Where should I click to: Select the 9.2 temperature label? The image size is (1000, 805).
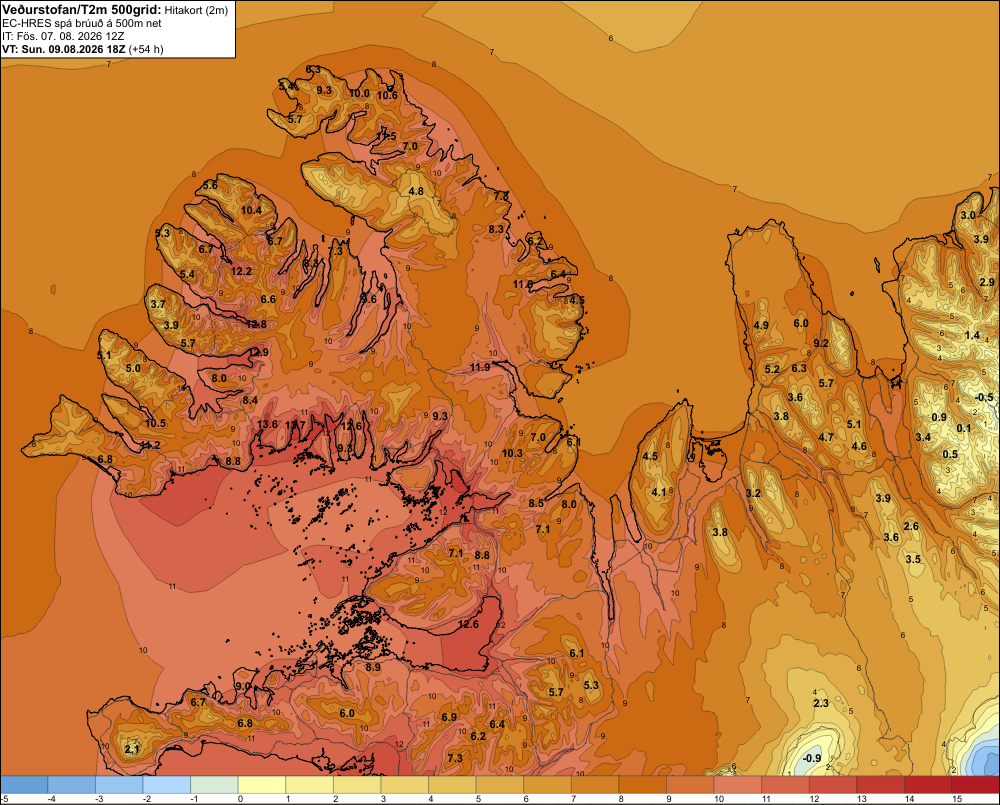pos(821,343)
